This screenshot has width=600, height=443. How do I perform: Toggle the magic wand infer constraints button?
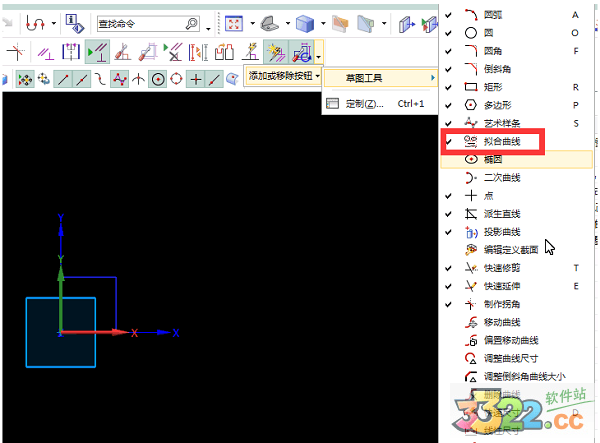[276, 52]
